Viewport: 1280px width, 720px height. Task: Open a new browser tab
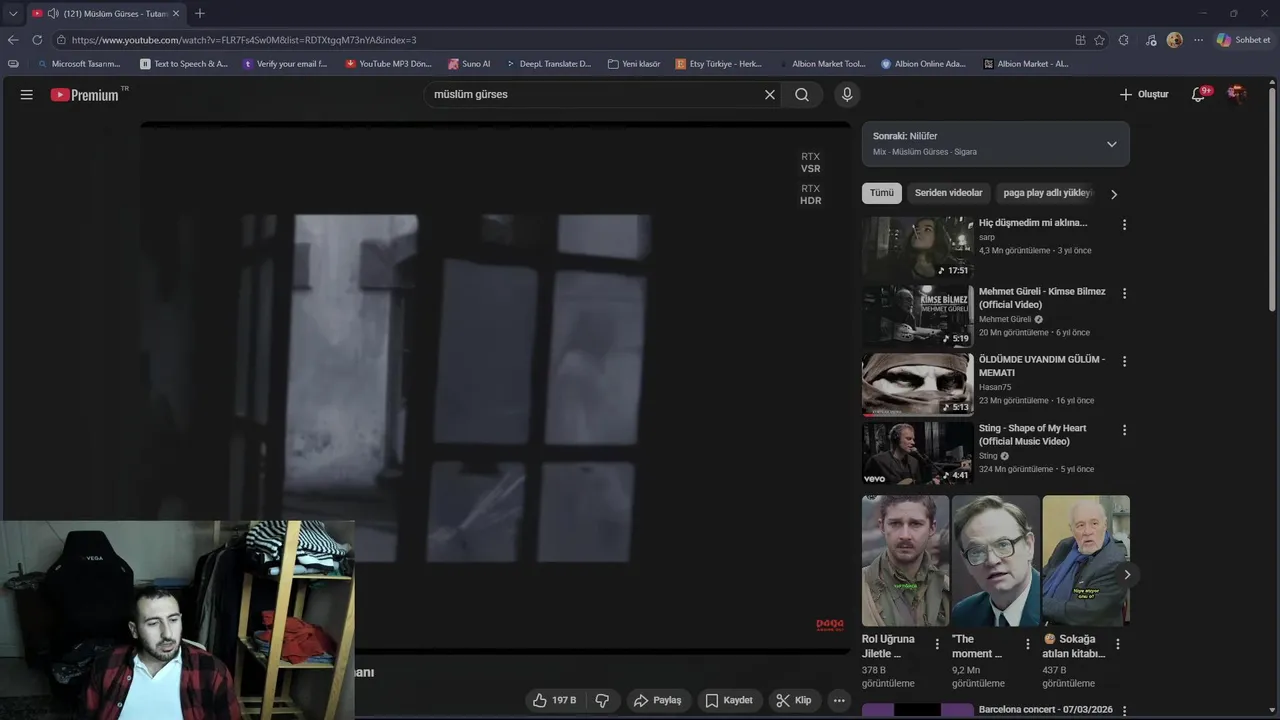[x=200, y=13]
